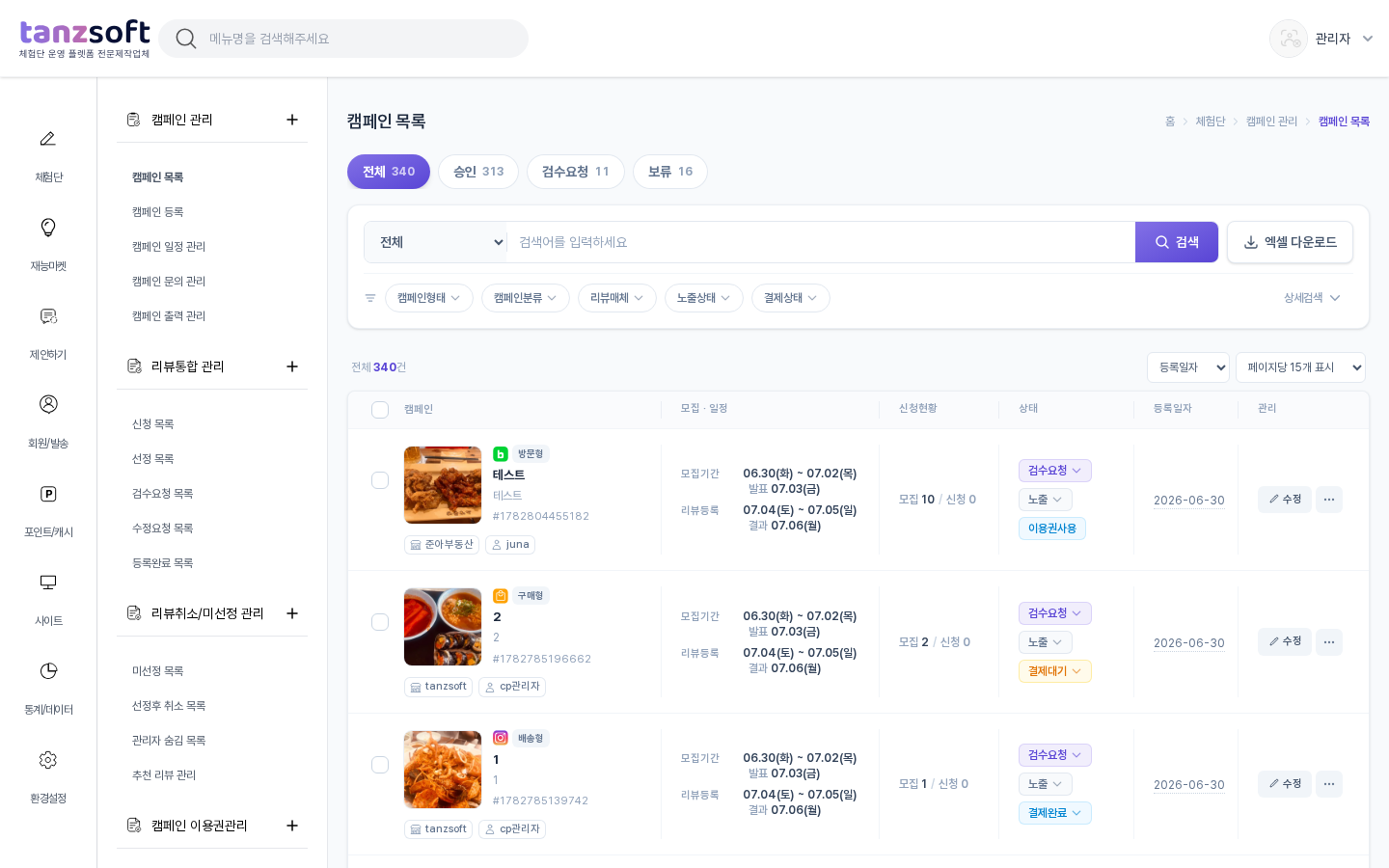Switch to the 보류 16 tab
The width and height of the screenshot is (1389, 868).
pos(670,172)
